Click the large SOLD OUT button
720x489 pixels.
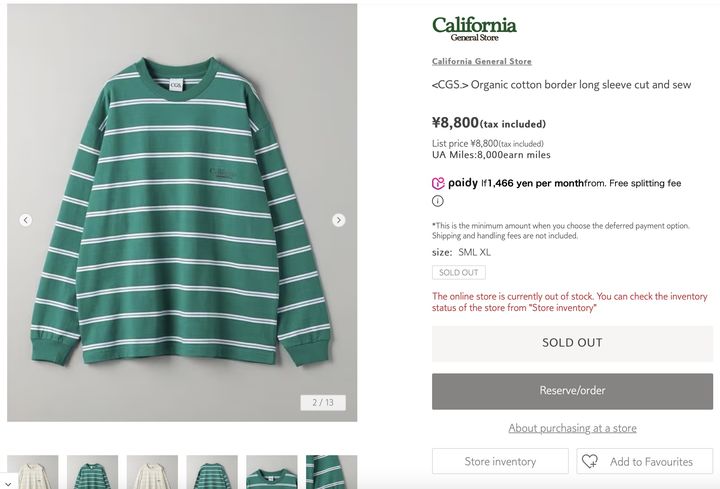tap(572, 343)
